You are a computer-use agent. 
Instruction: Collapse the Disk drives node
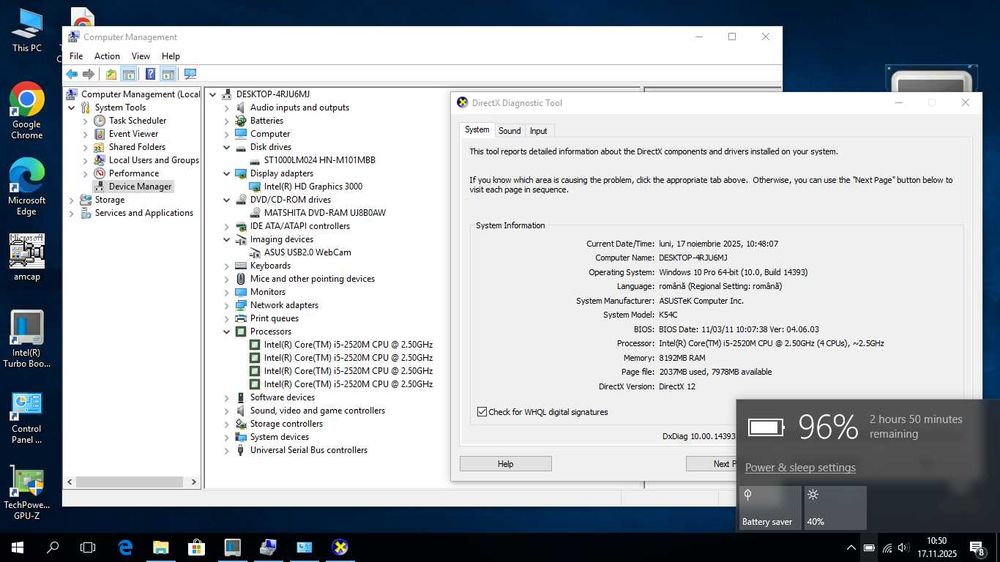pos(226,147)
